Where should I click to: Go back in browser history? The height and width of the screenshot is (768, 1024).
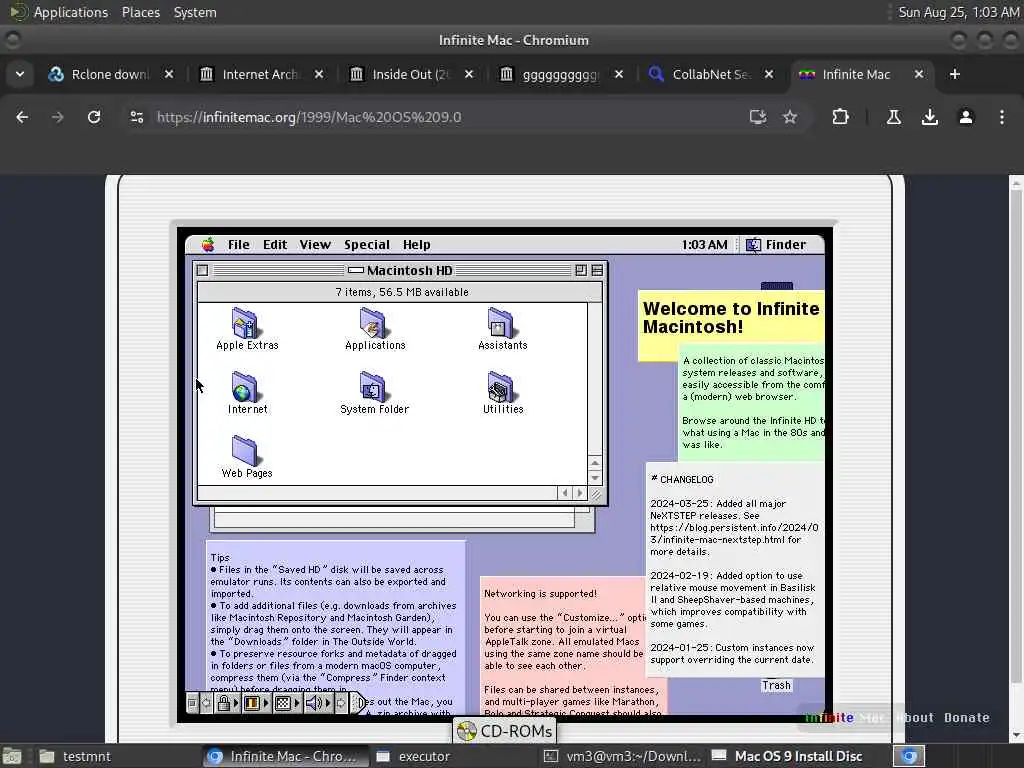coord(22,117)
